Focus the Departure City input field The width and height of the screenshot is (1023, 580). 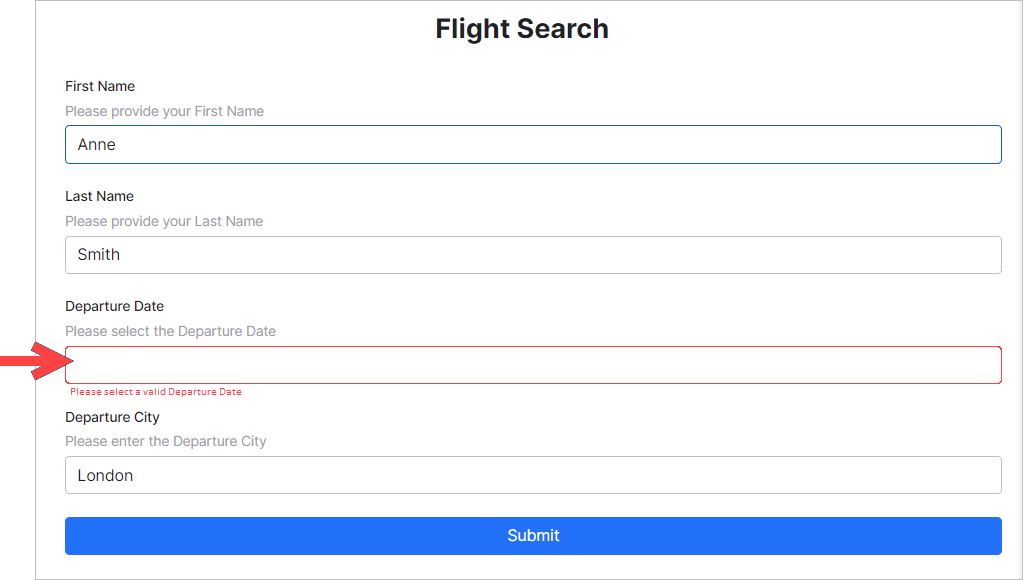point(533,475)
